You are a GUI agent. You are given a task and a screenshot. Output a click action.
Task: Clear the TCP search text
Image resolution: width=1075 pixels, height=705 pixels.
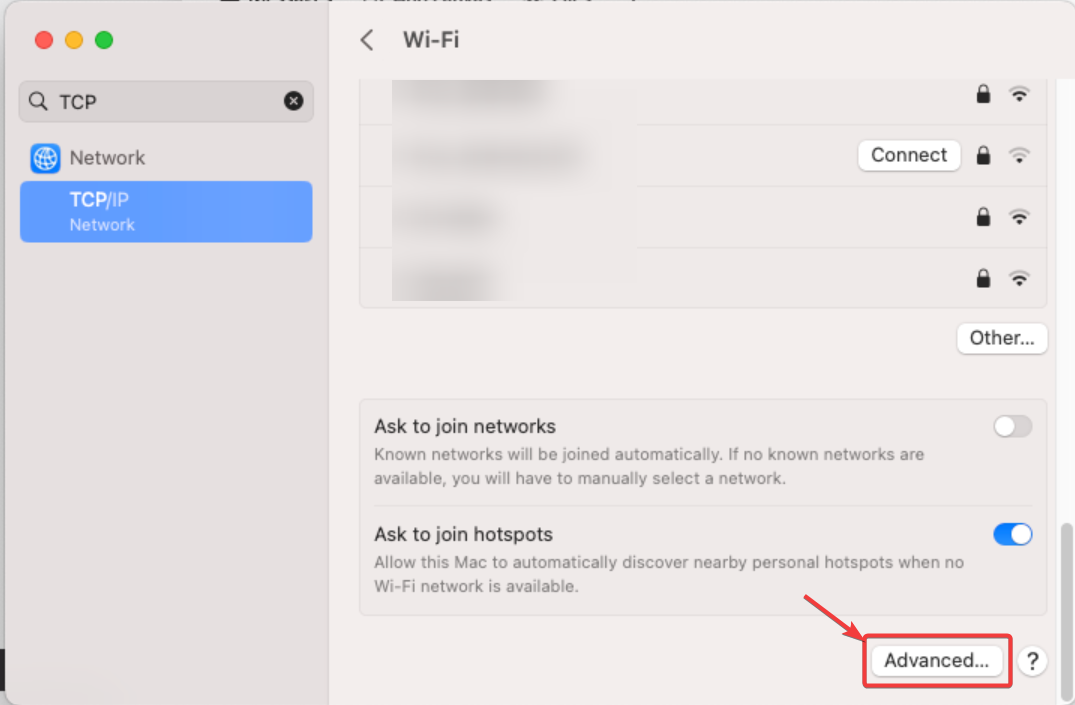293,101
